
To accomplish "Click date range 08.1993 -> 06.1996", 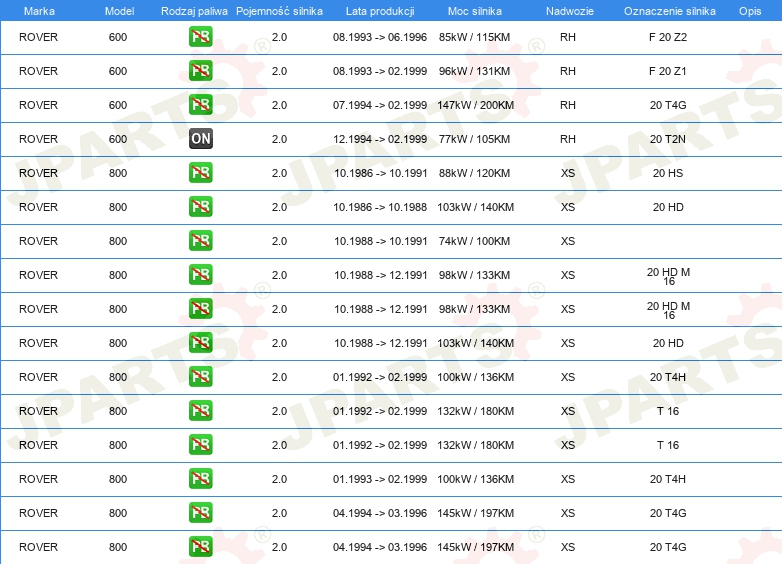I will point(380,37).
